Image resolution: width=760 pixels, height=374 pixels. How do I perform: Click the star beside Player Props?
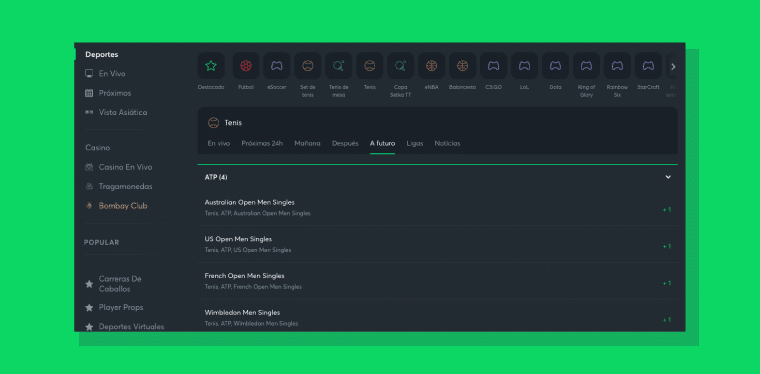coord(89,308)
